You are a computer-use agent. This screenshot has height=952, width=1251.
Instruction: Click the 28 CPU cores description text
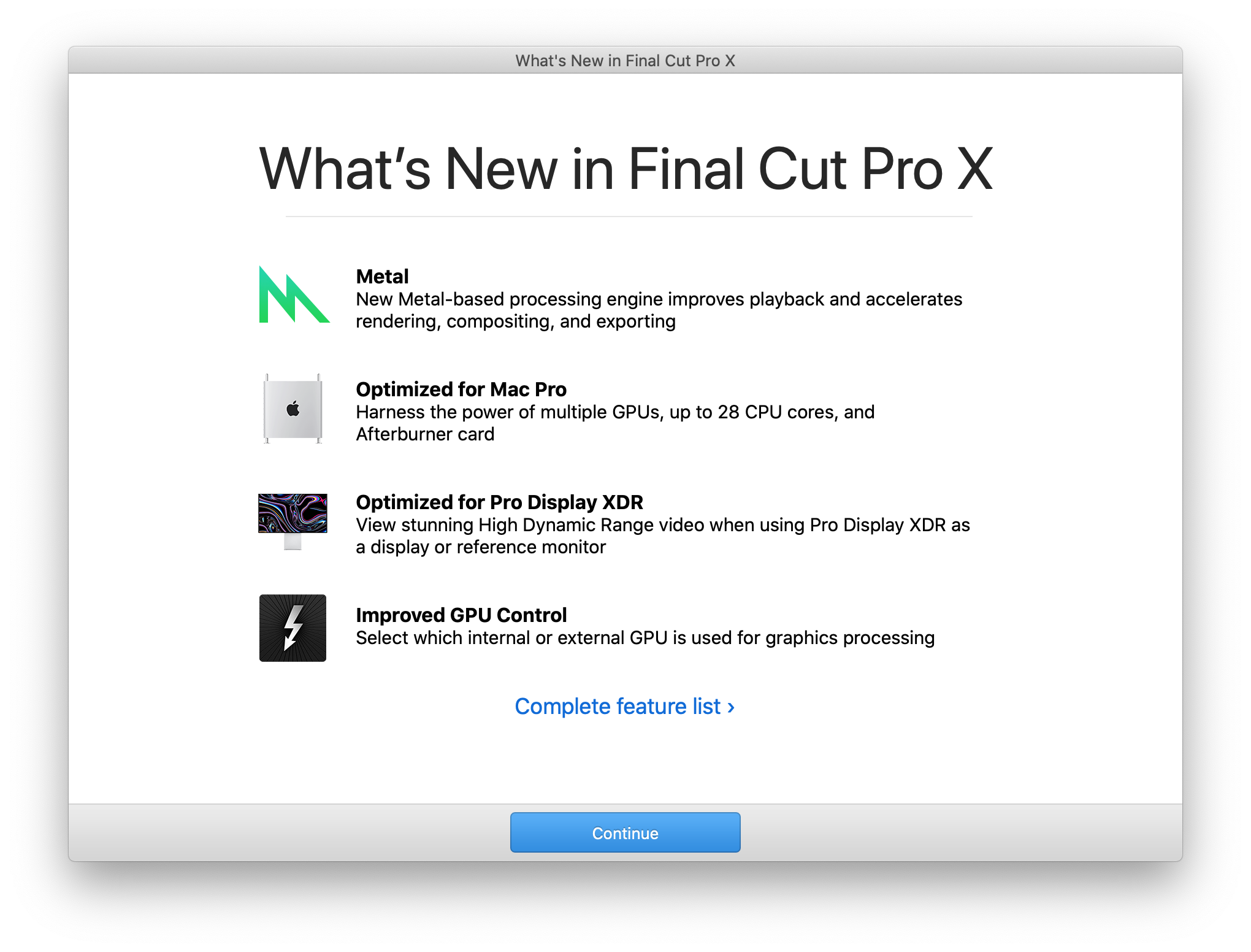(615, 423)
